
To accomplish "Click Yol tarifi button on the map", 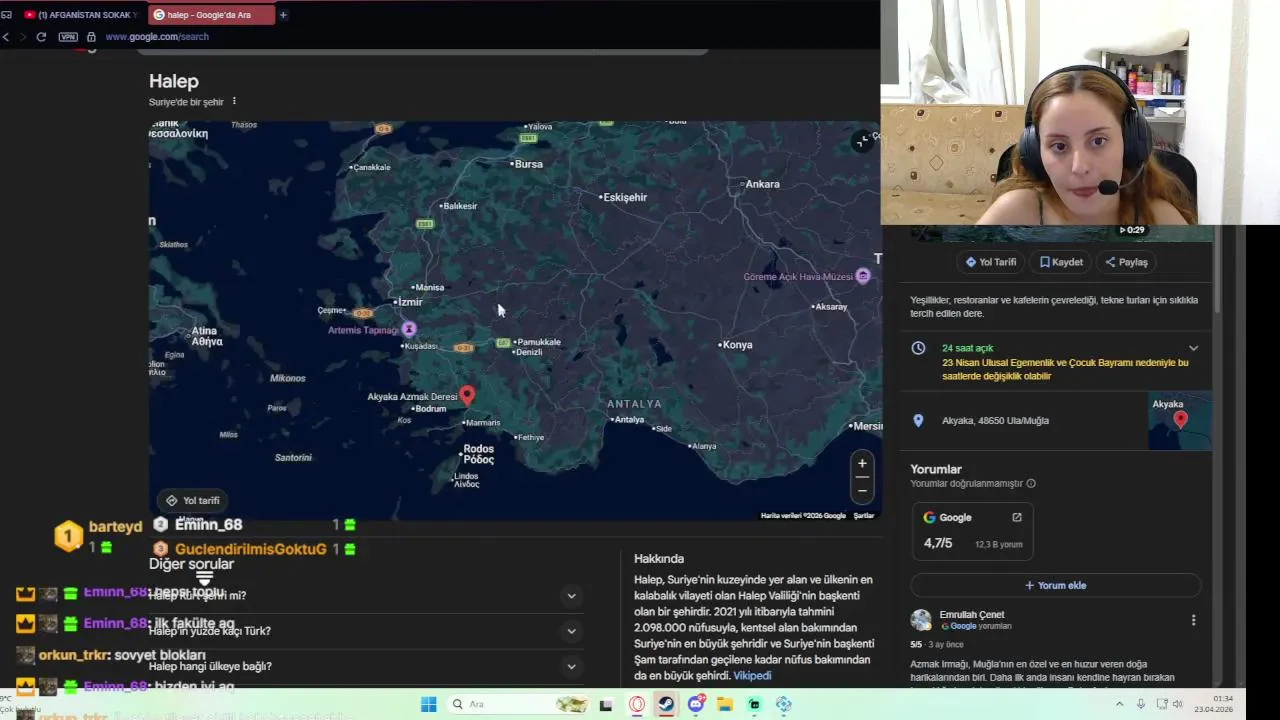I will pyautogui.click(x=193, y=500).
